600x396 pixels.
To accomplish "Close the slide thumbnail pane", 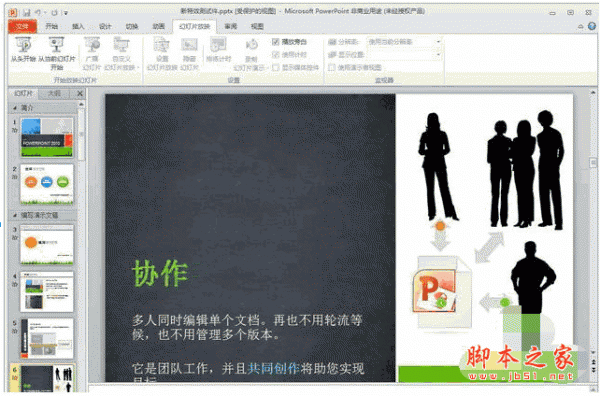I will point(80,93).
